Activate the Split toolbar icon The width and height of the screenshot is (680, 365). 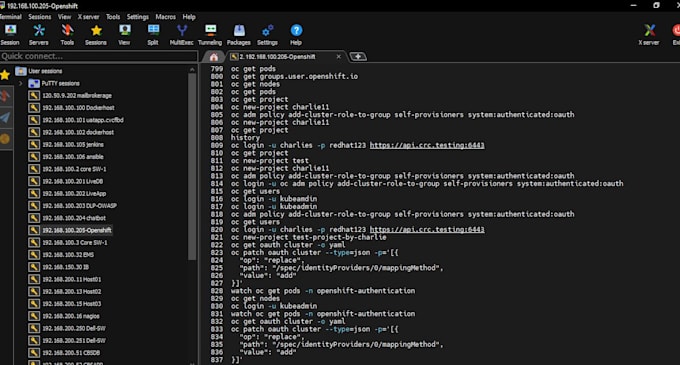pyautogui.click(x=153, y=34)
